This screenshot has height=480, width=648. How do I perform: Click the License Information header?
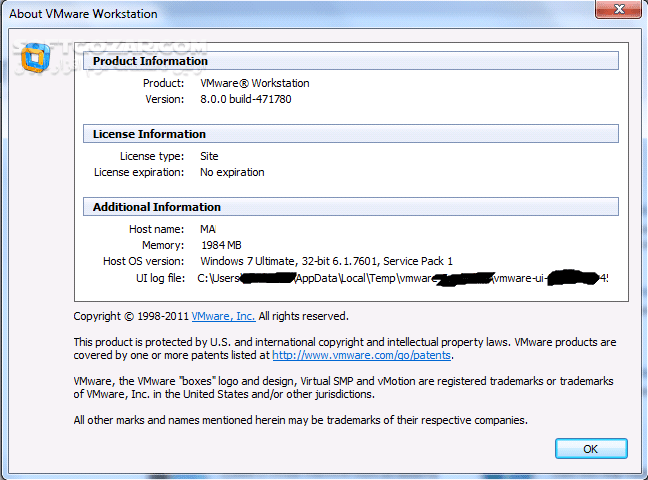click(x=351, y=134)
